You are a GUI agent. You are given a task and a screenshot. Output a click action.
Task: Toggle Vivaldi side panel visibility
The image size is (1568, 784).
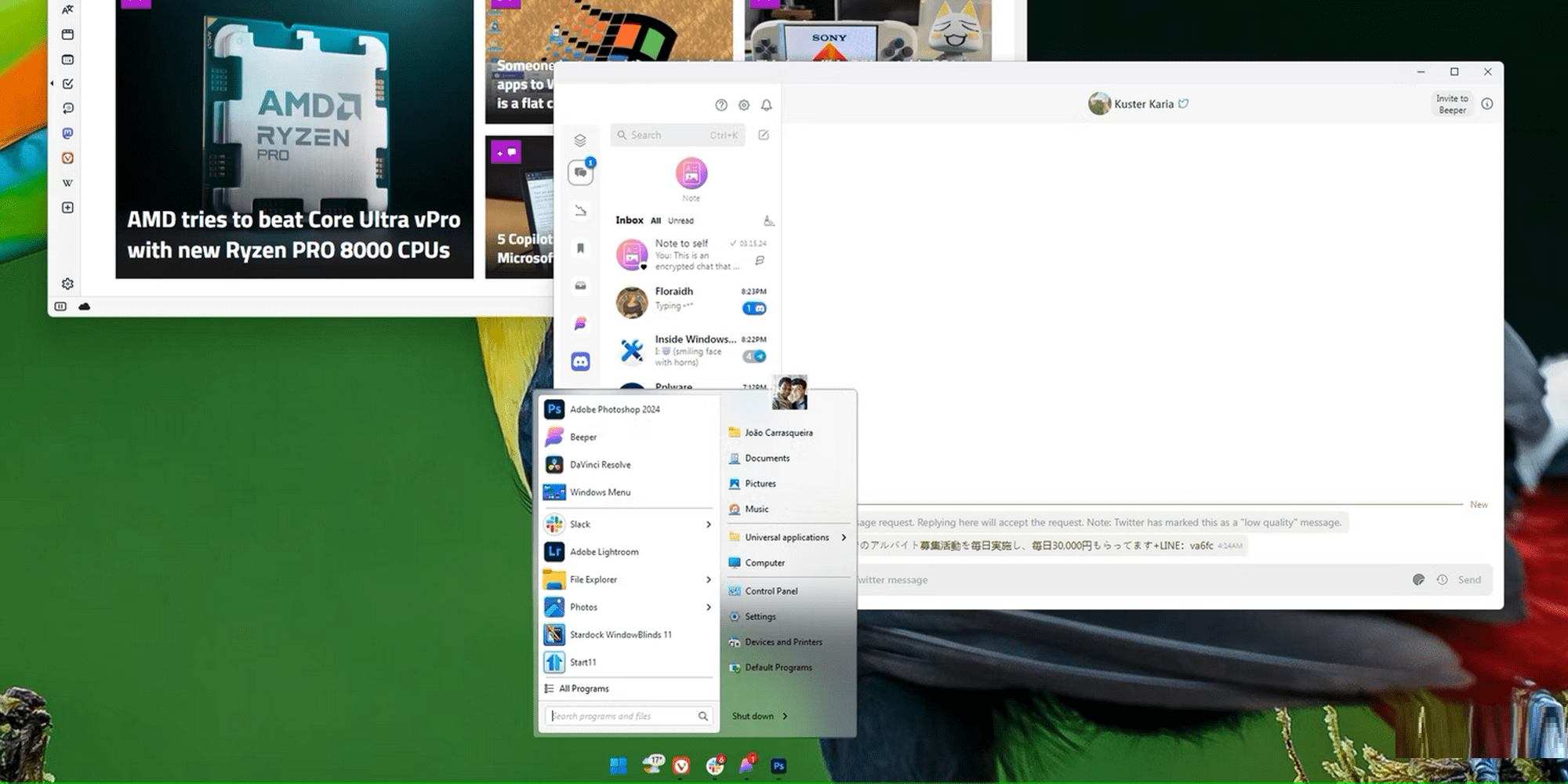click(60, 307)
